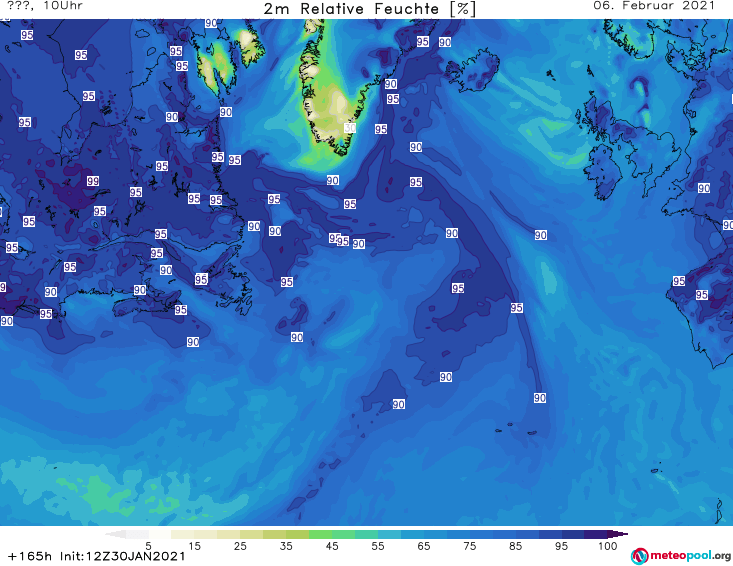The width and height of the screenshot is (733, 566).
Task: Click legend value '25'
Action: [x=240, y=546]
